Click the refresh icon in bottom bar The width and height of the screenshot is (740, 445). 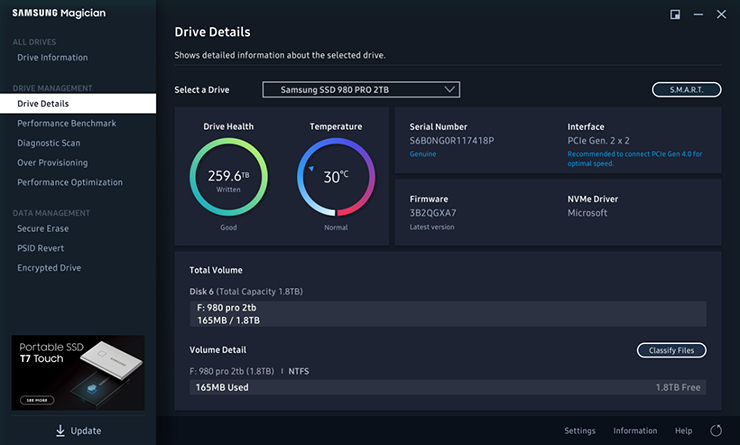pyautogui.click(x=716, y=430)
